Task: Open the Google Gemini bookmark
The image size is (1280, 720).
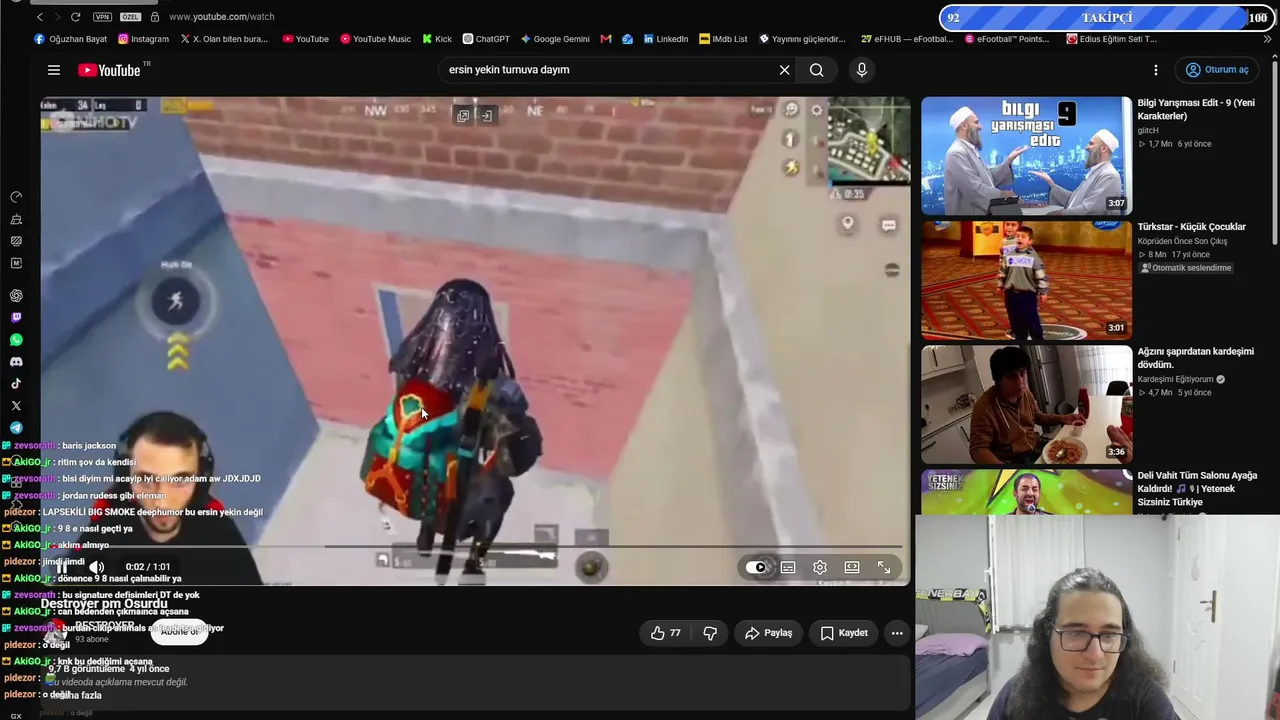Action: (x=555, y=39)
